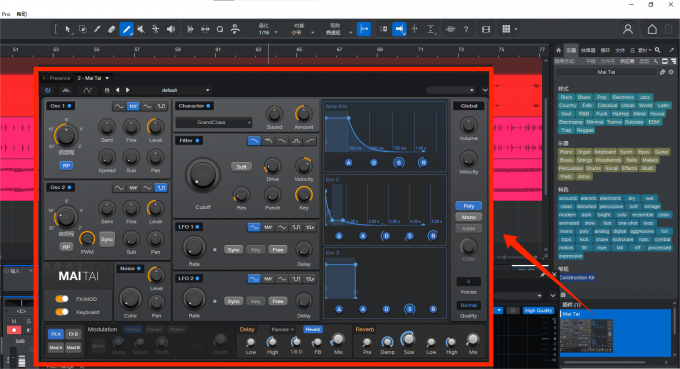Switch to the 1 - Presence tab

pos(56,78)
